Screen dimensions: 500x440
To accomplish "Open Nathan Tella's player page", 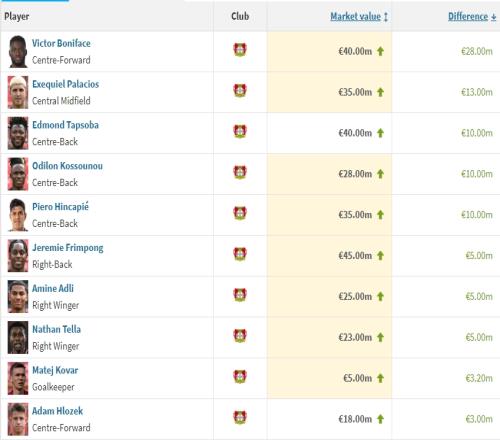I will [56, 329].
